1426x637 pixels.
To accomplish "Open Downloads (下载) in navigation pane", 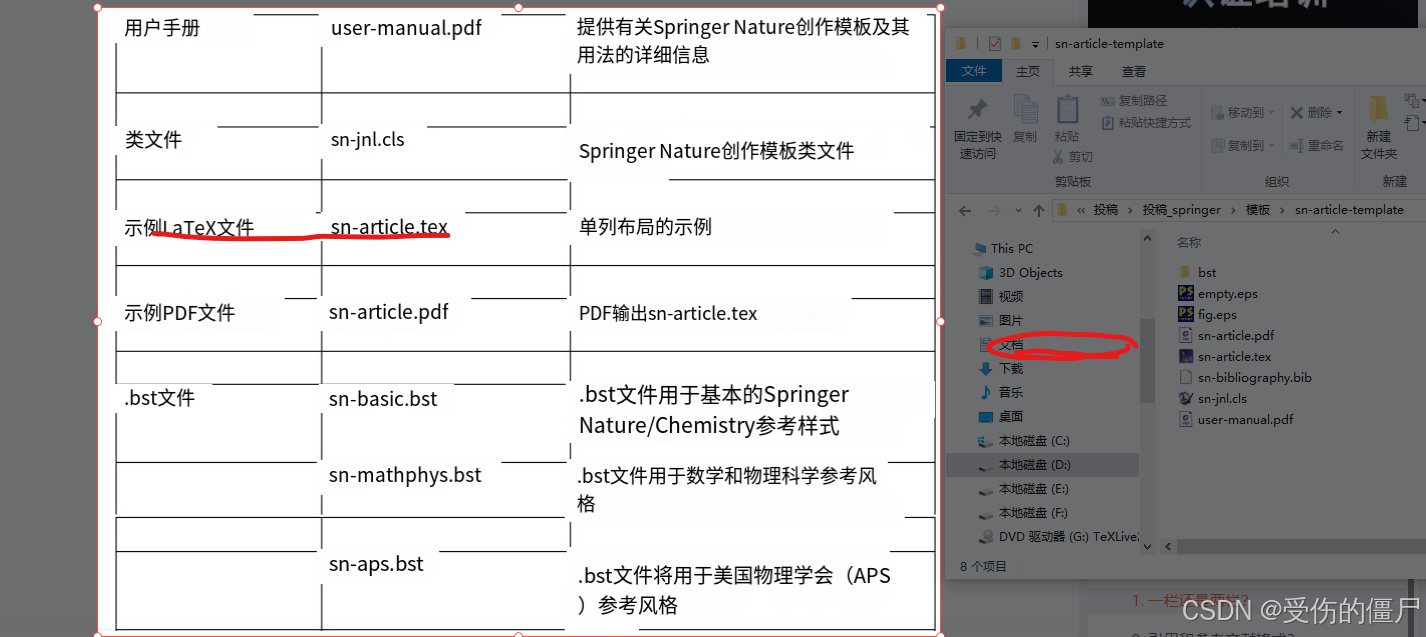I will pos(1001,368).
